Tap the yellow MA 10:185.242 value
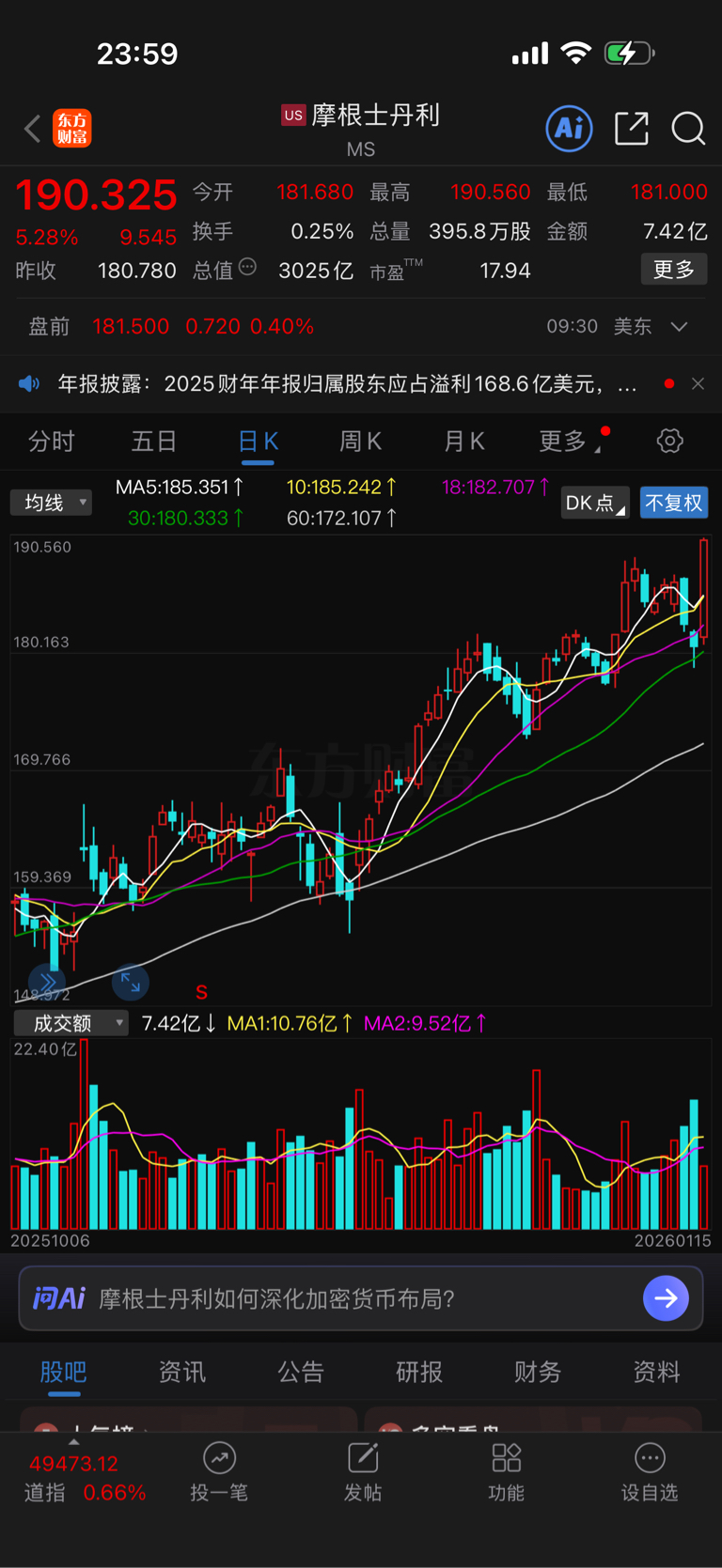Viewport: 722px width, 1568px height. tap(341, 487)
